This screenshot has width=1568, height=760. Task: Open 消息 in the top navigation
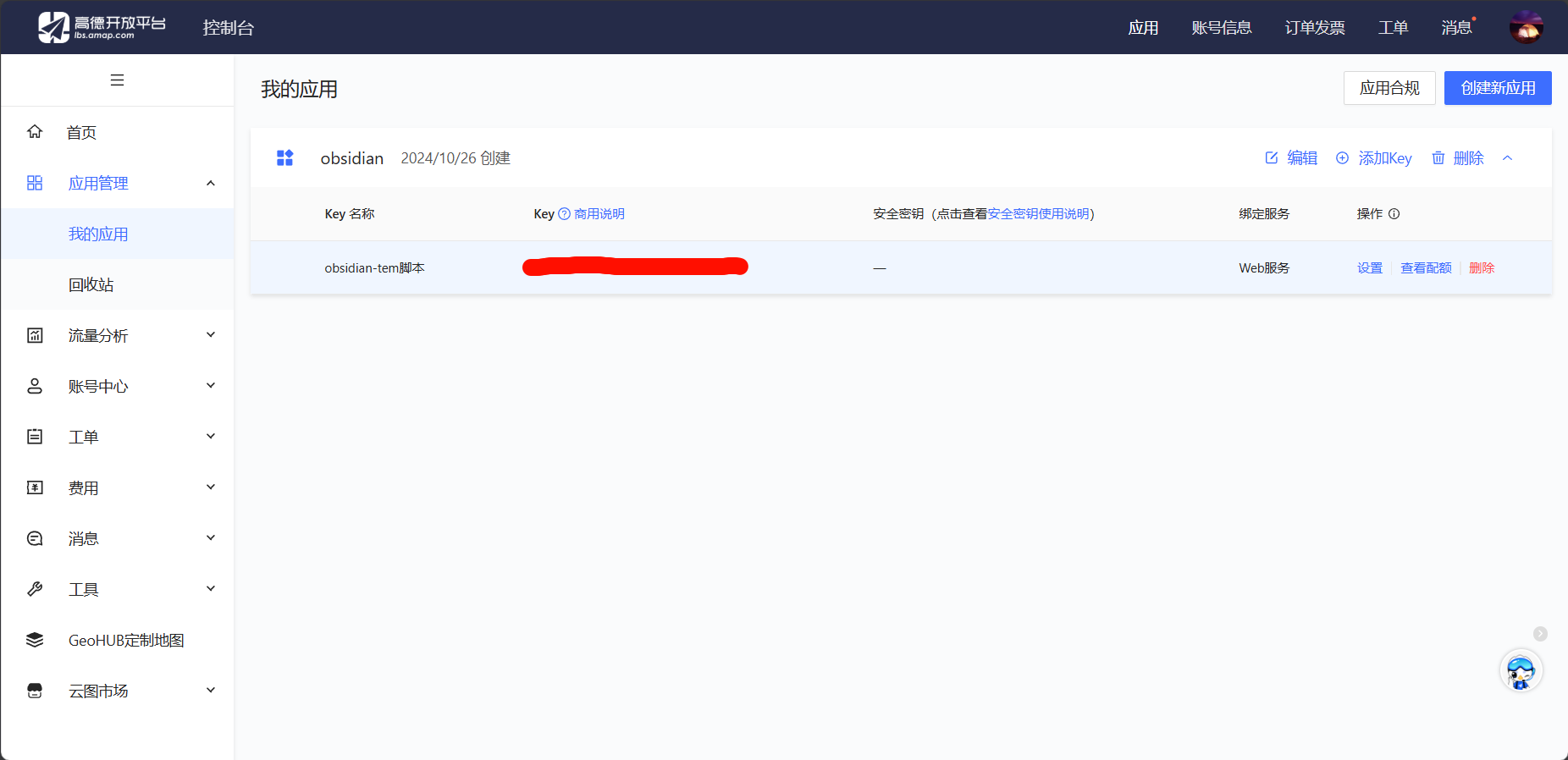[x=1457, y=28]
